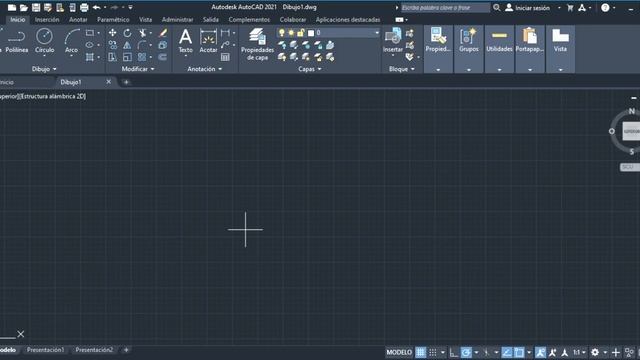Open the annotation scale 1:1 dropdown

(x=579, y=352)
